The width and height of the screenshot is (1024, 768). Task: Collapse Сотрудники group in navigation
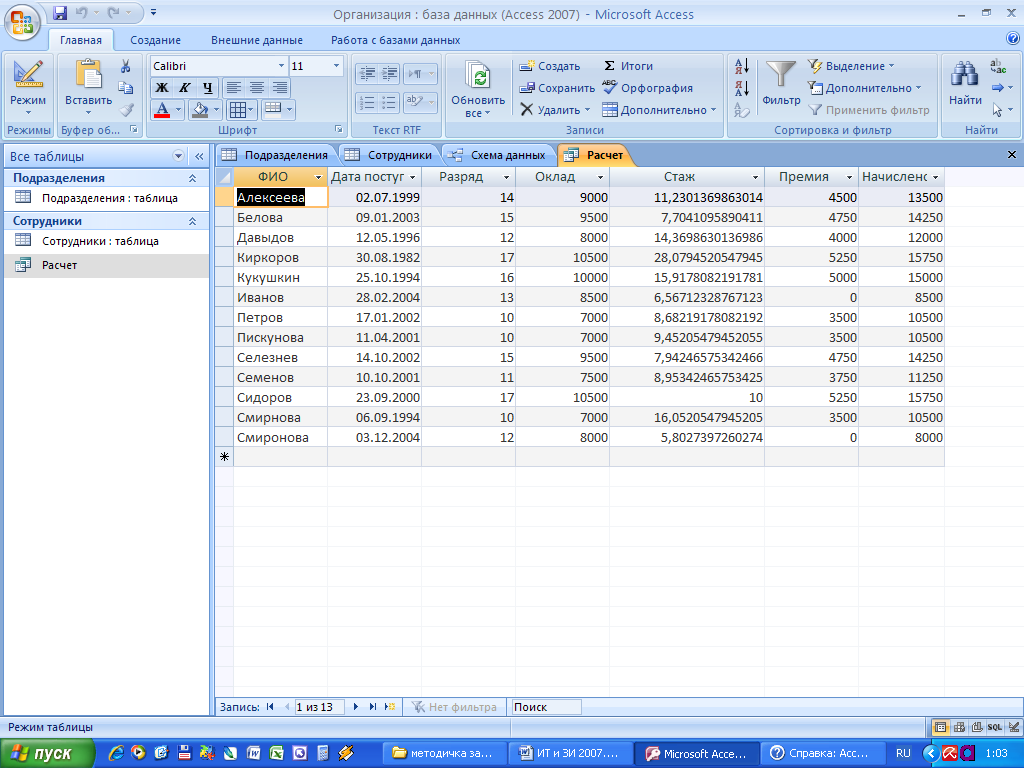(192, 221)
